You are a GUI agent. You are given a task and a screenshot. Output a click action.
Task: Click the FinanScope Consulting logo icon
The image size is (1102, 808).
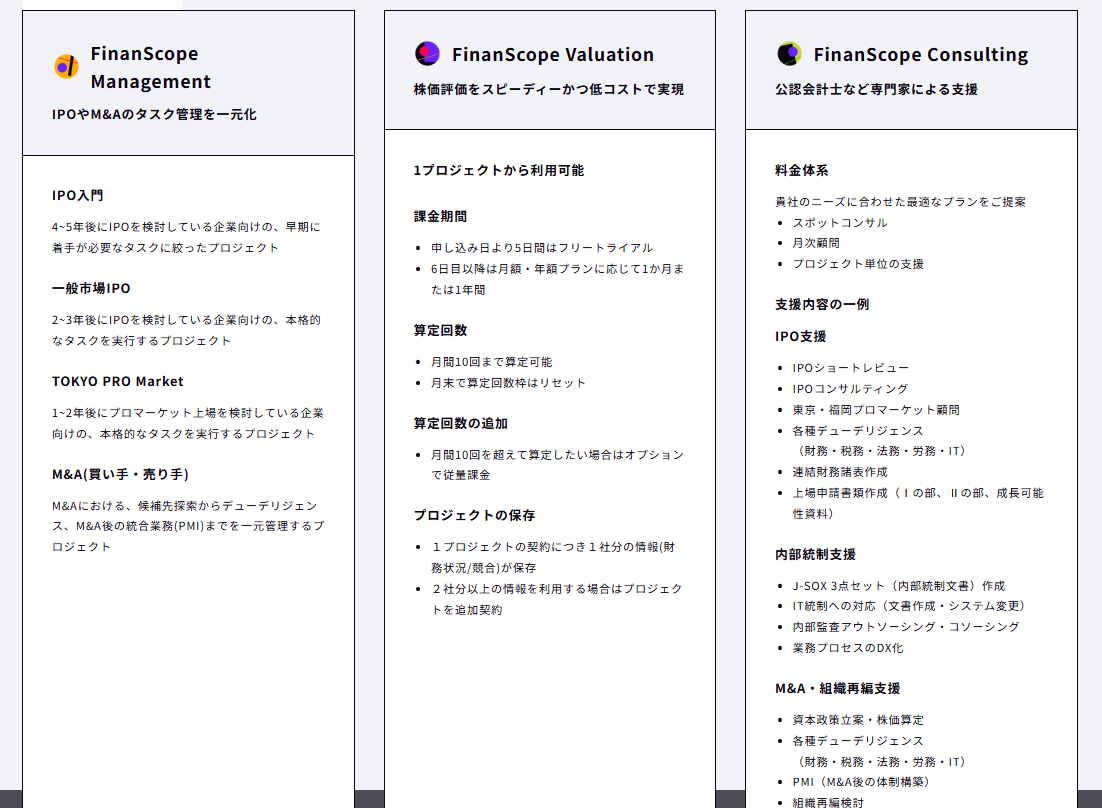click(789, 54)
